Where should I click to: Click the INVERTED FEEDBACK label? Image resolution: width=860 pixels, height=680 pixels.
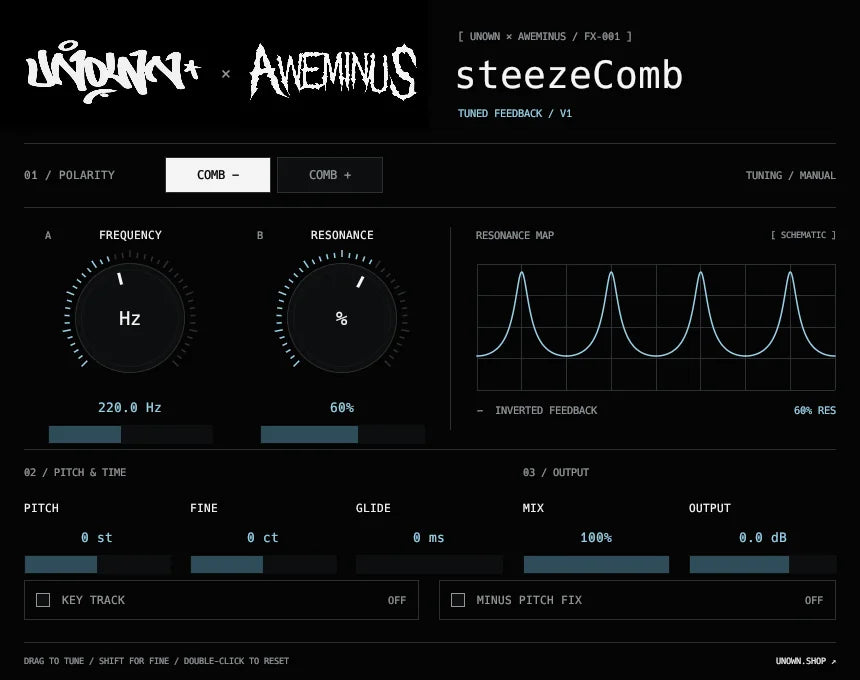tap(546, 410)
